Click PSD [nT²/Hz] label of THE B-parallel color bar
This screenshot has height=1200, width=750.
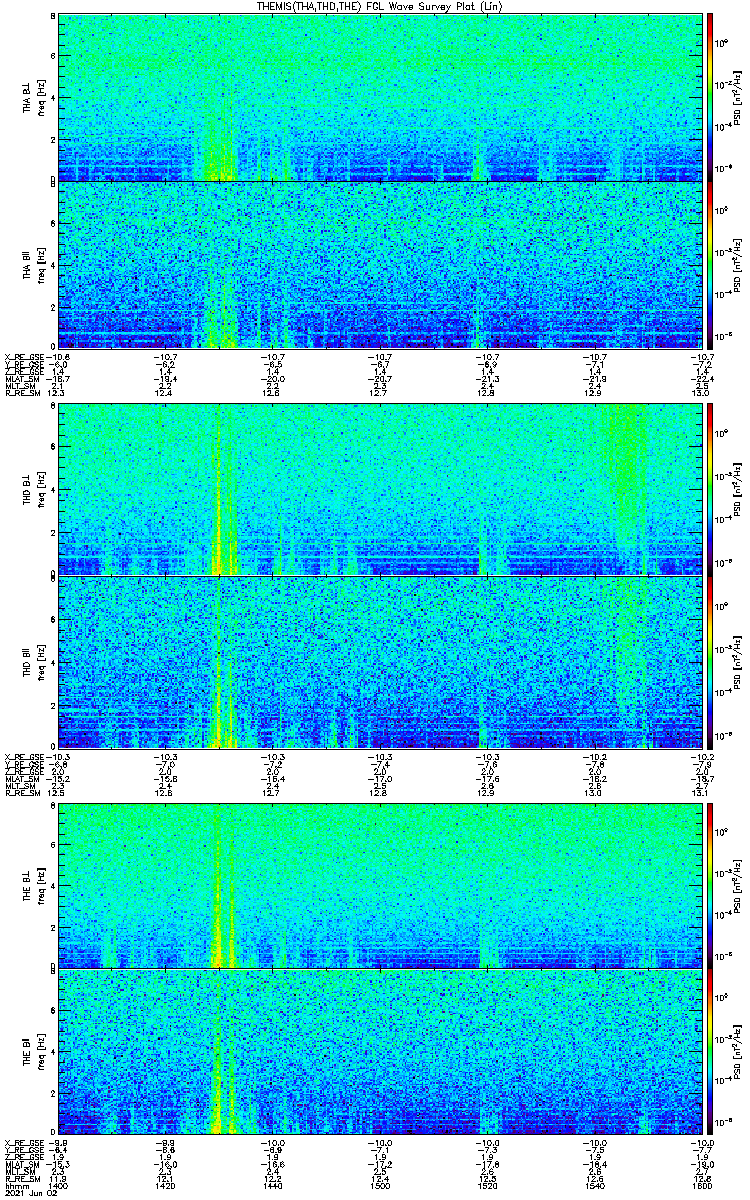coord(738,1053)
